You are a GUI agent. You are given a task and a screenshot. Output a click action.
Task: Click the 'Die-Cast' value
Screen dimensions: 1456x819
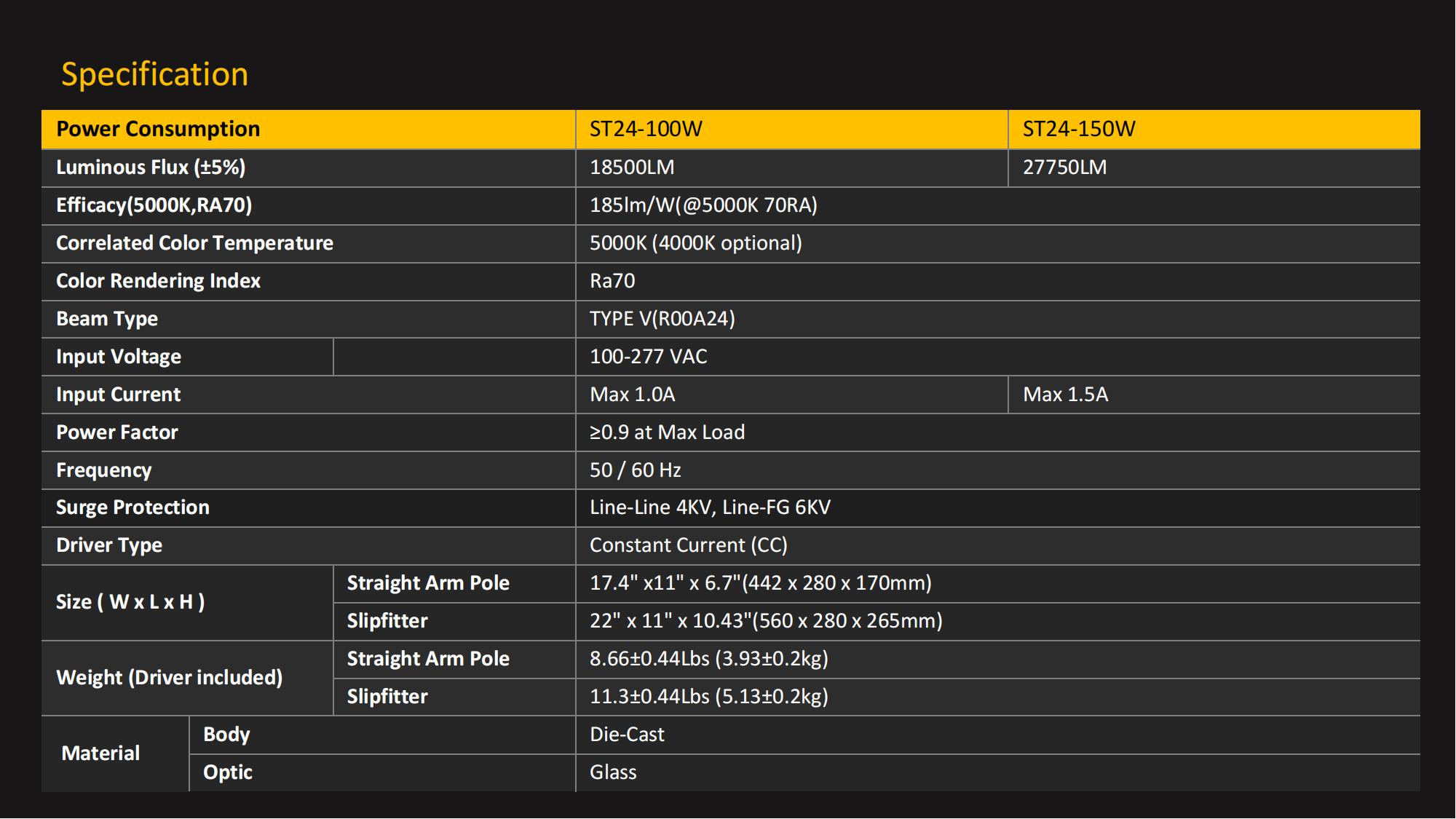[x=627, y=735]
